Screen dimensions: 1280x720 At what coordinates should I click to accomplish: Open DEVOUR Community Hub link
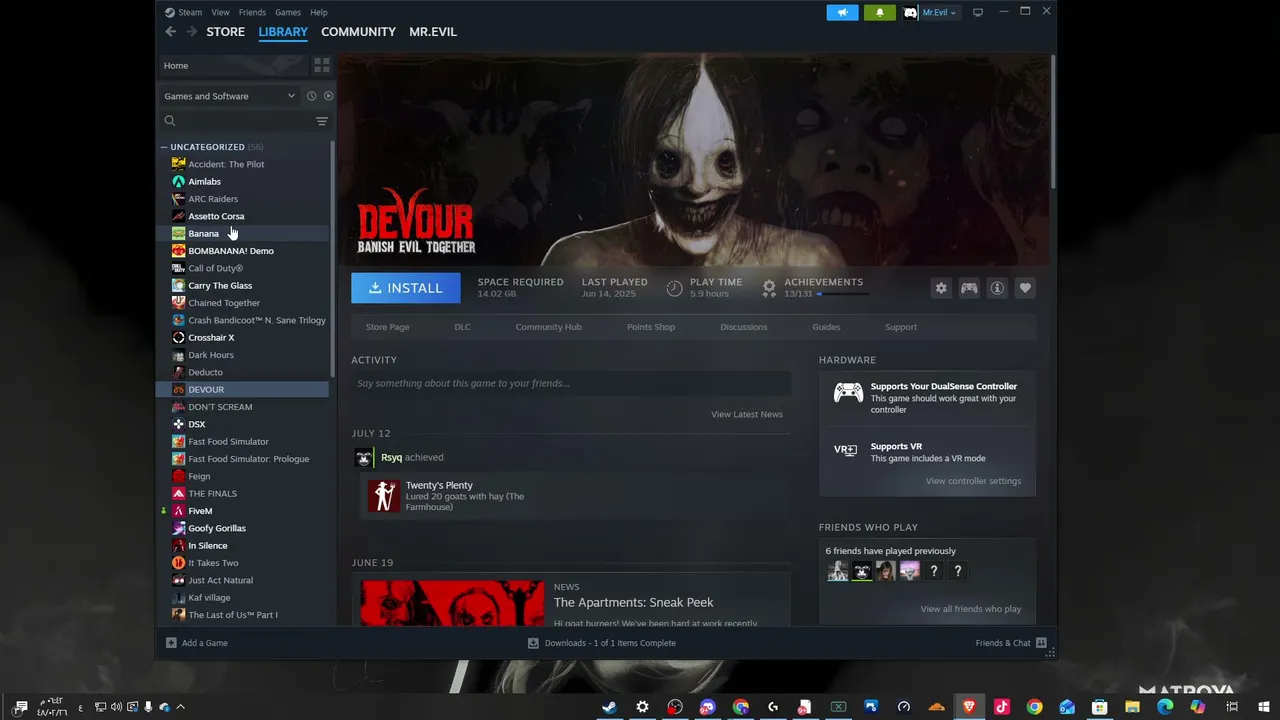point(548,327)
